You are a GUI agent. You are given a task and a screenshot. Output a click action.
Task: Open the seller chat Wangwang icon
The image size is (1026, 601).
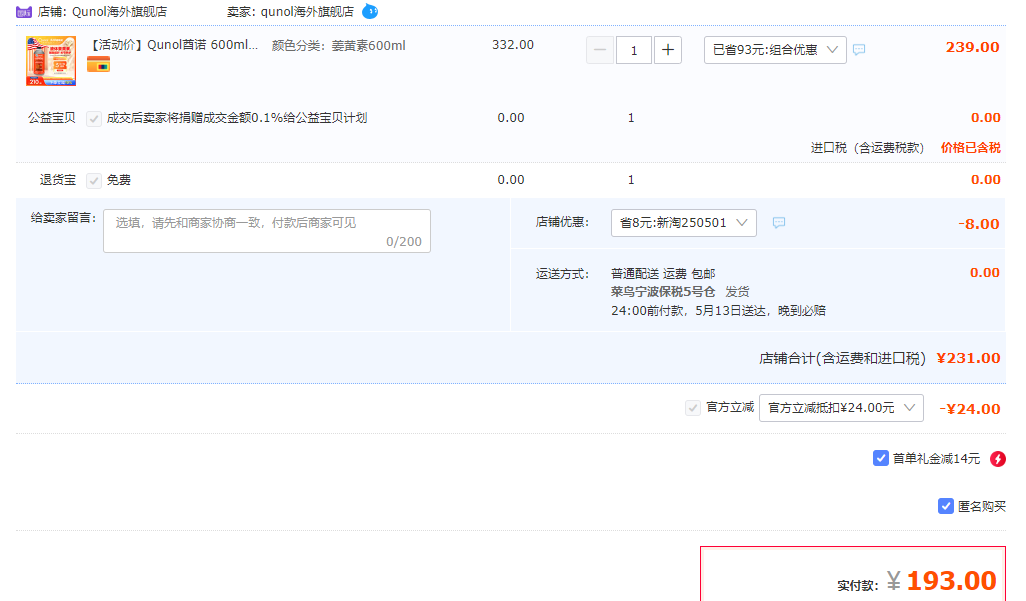(370, 11)
